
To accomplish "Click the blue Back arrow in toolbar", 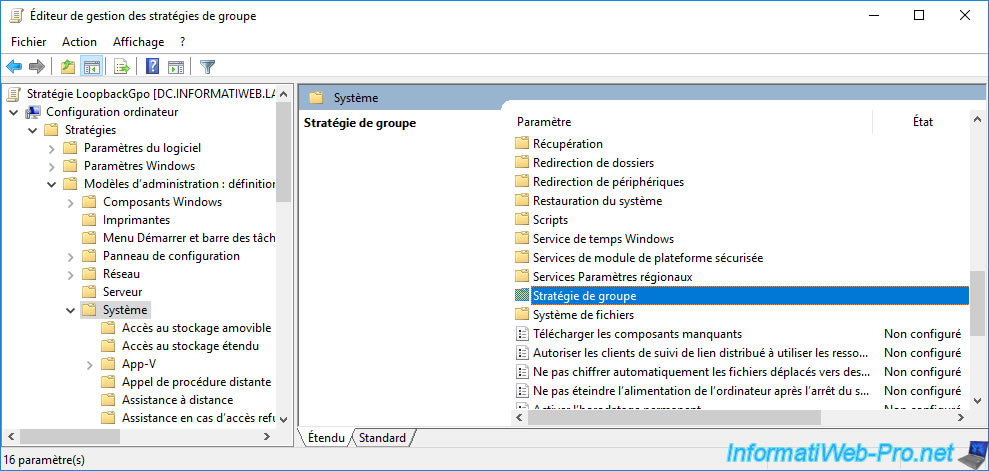I will 14,67.
